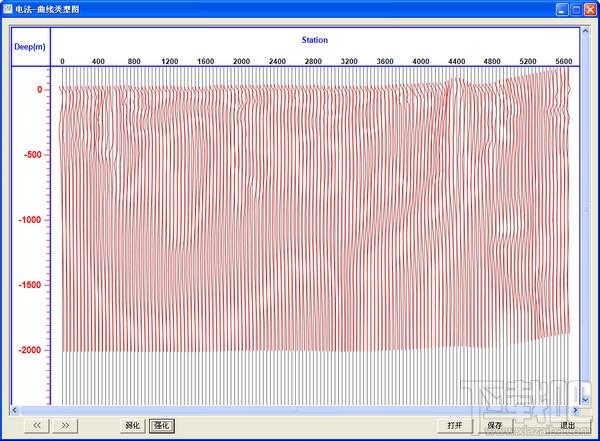The image size is (600, 441).
Task: Click the horizontal scrollbar left arrow
Action: (x=15, y=410)
